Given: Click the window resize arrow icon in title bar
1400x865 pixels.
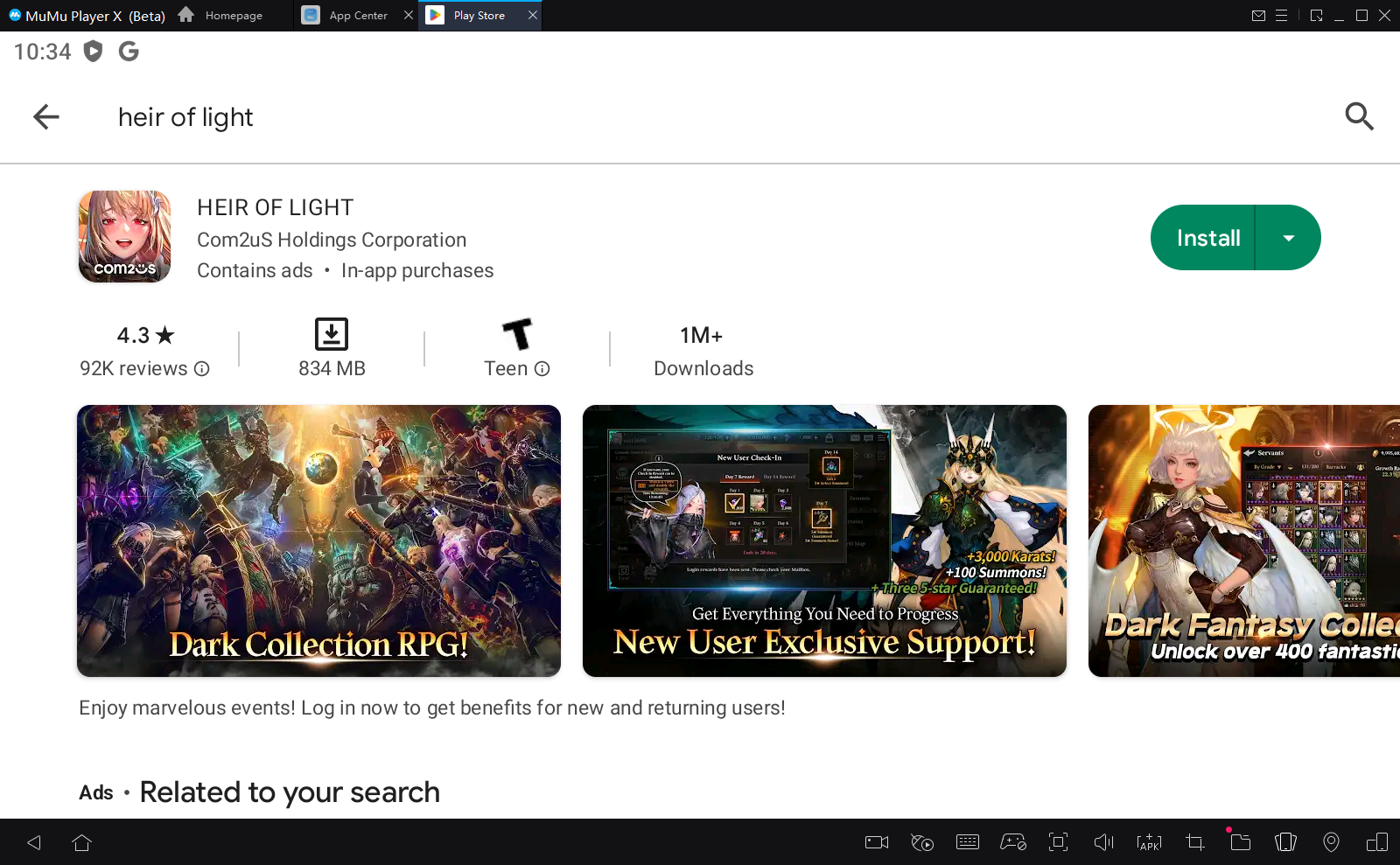Looking at the screenshot, I should [x=1316, y=15].
